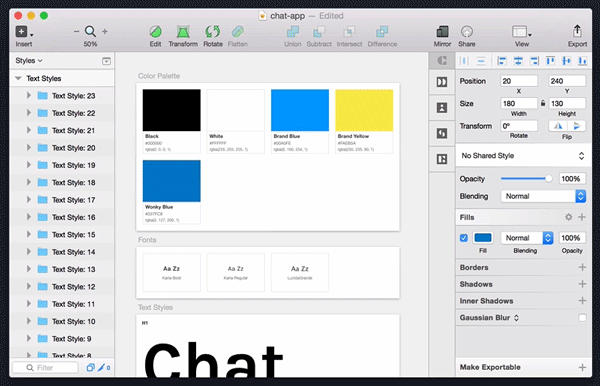Click the magnifier zoom icon

(90, 31)
